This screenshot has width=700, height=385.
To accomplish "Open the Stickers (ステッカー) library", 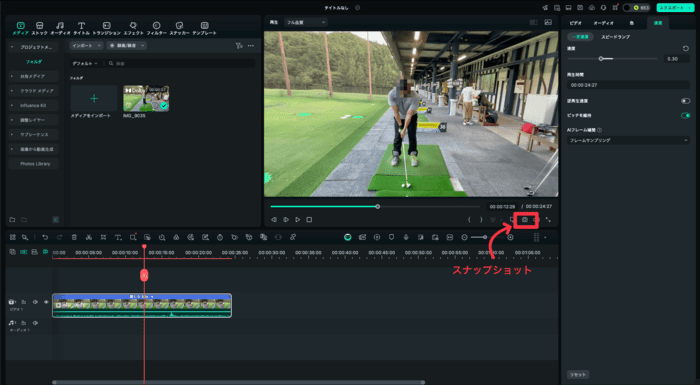I will (x=179, y=28).
